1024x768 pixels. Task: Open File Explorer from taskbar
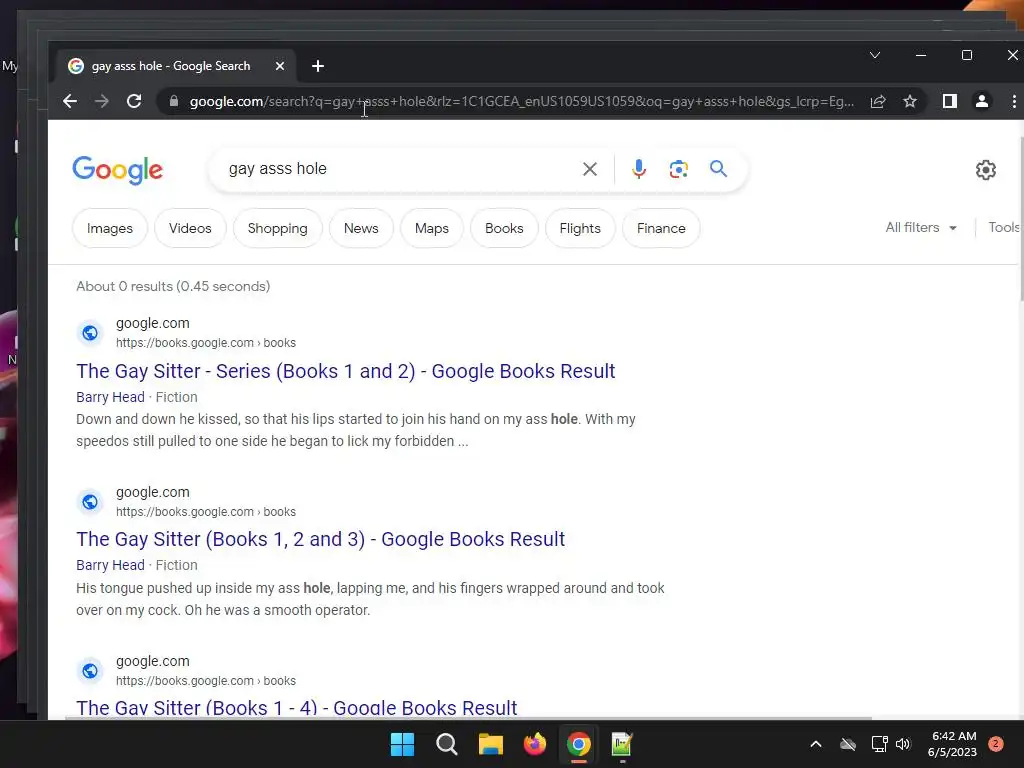point(490,744)
